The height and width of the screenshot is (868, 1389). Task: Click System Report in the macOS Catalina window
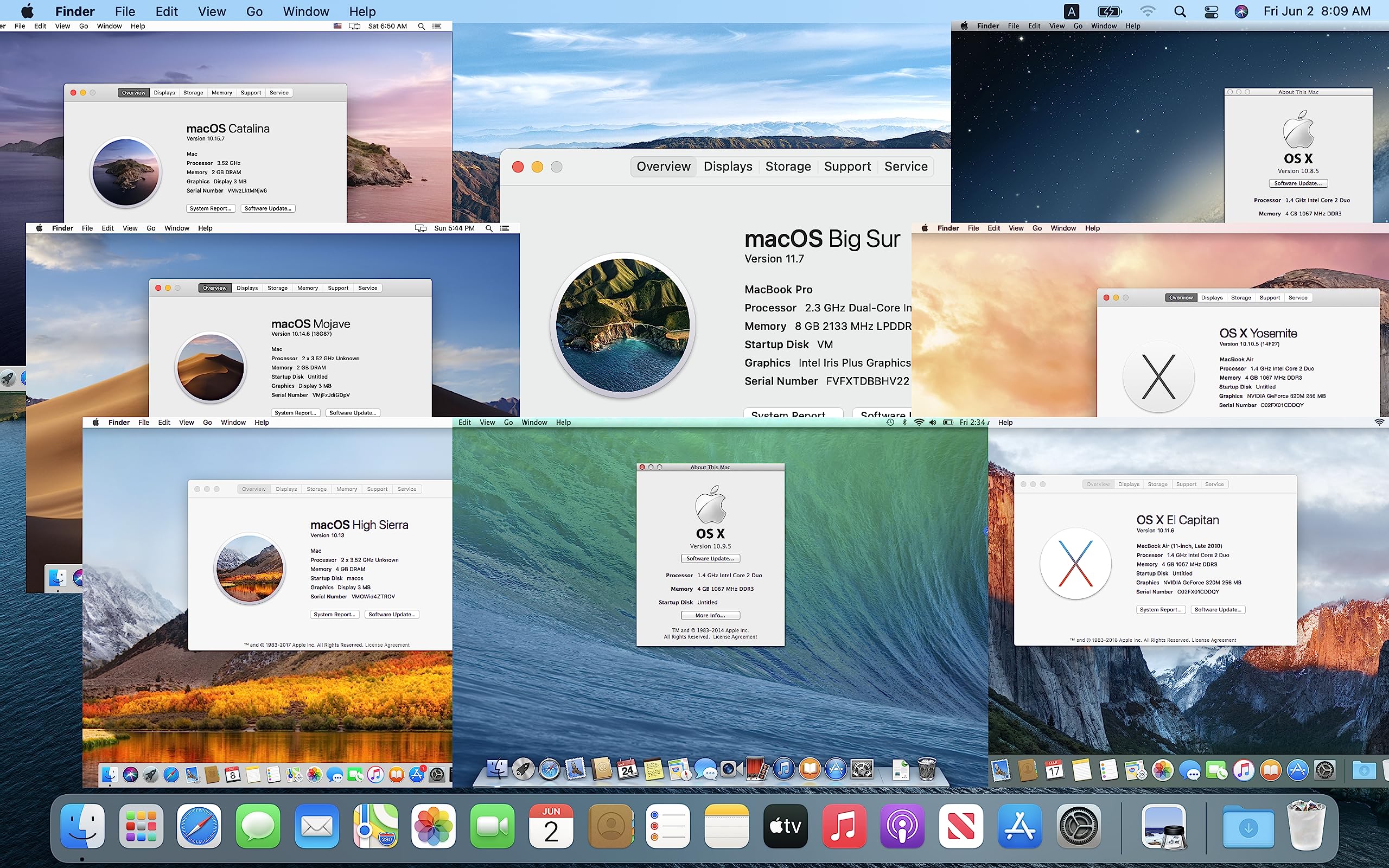tap(211, 208)
